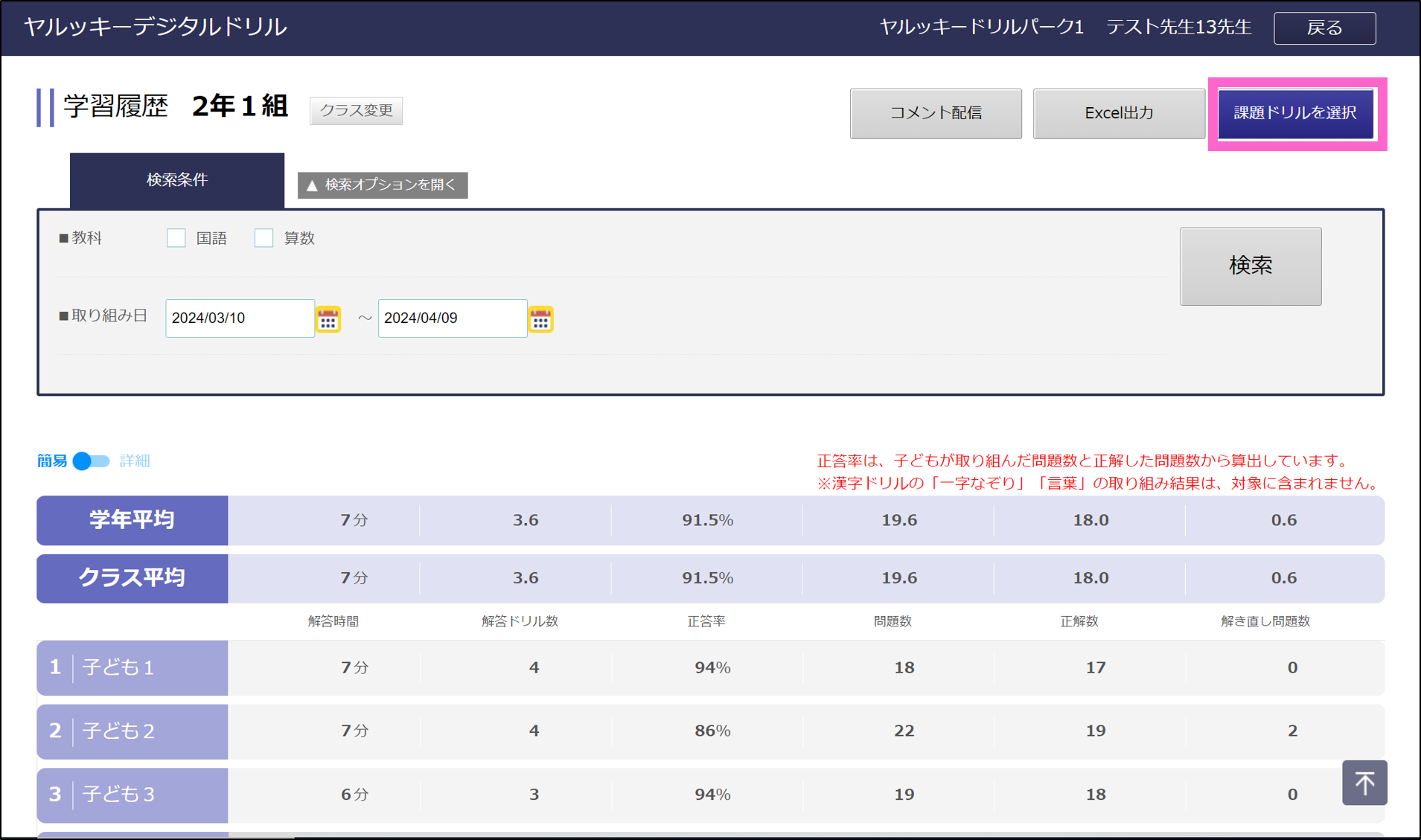Open the end date calendar picker
The height and width of the screenshot is (840, 1421).
[540, 319]
